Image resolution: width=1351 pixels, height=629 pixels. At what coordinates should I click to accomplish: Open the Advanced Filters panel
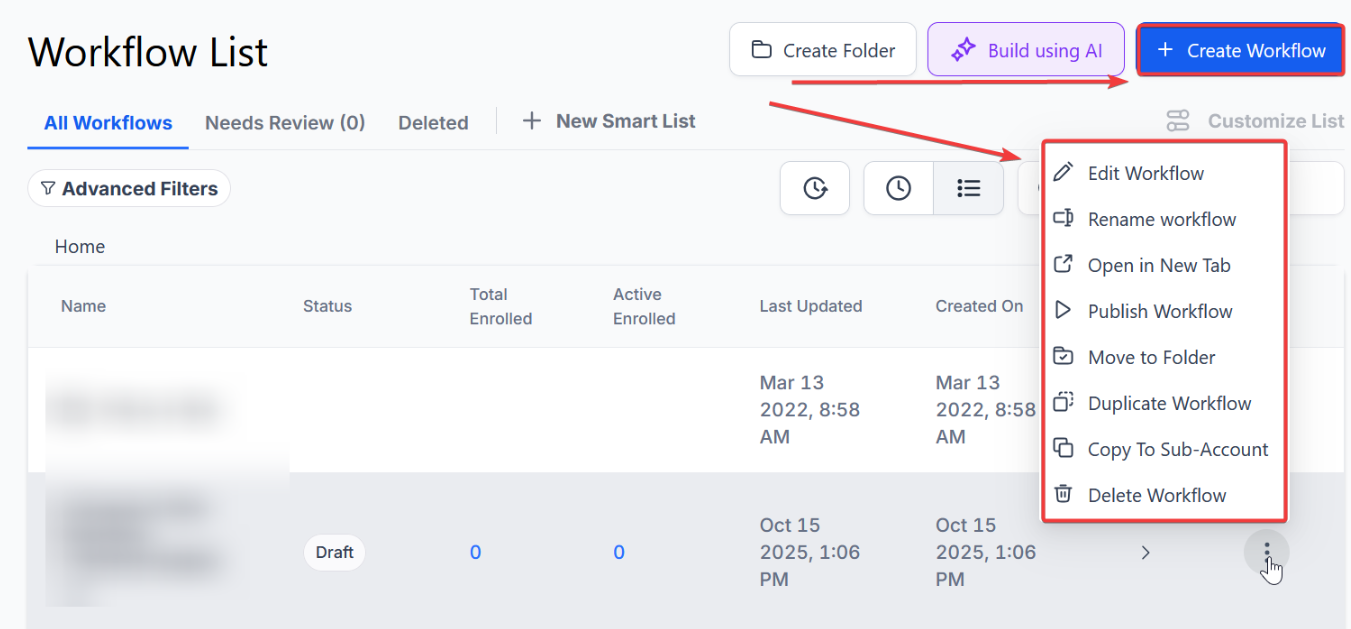(129, 189)
